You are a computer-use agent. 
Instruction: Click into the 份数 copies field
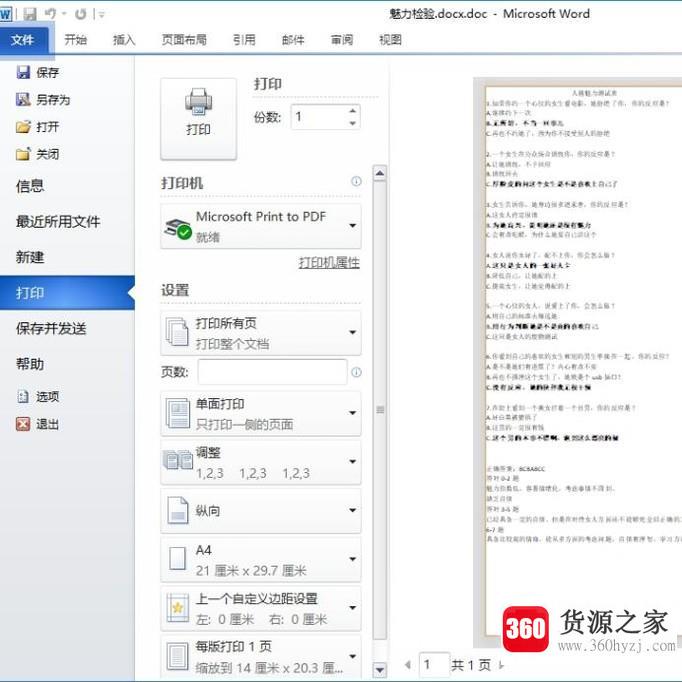(x=318, y=117)
